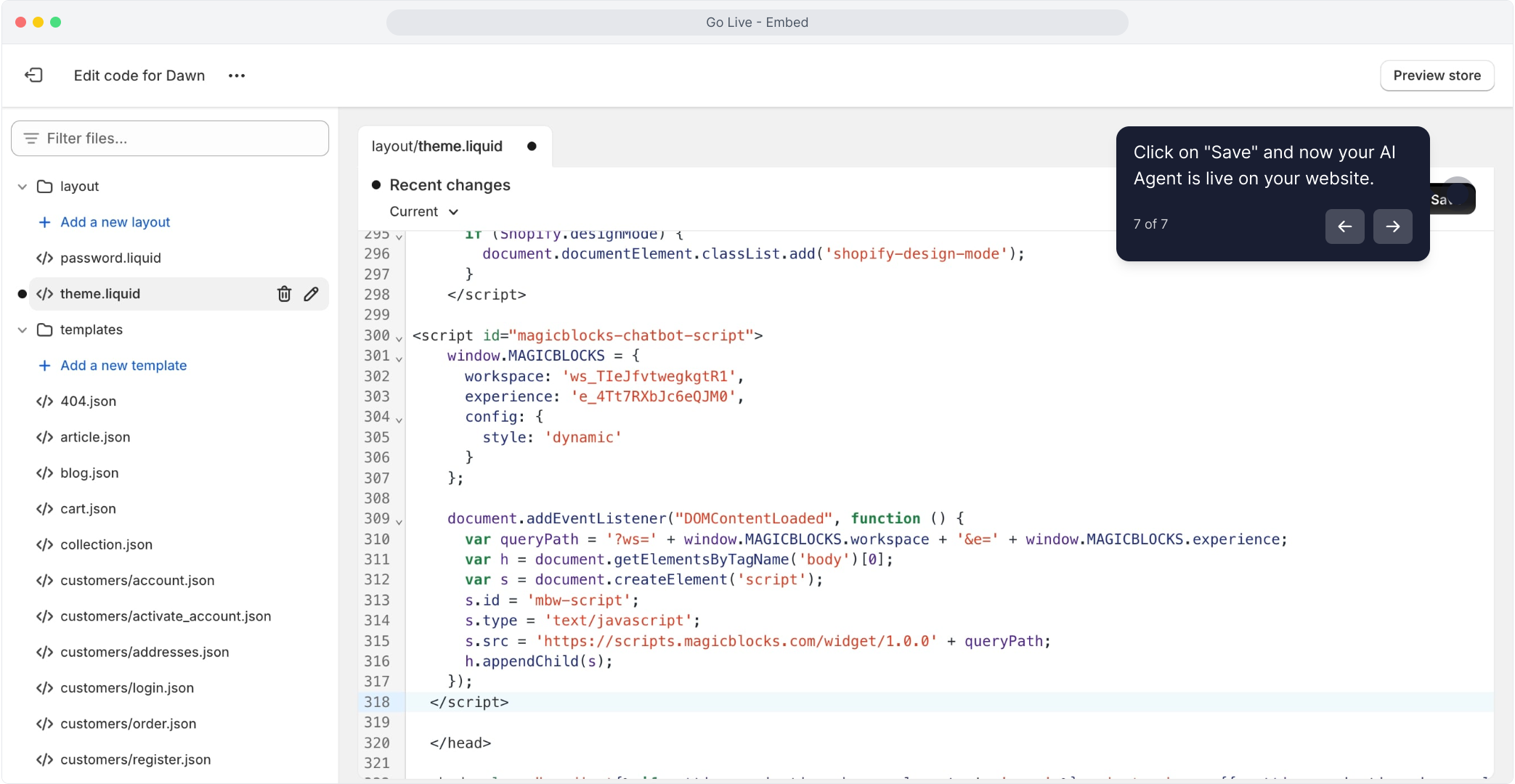
Task: Click the exit editor icon
Action: tap(34, 75)
